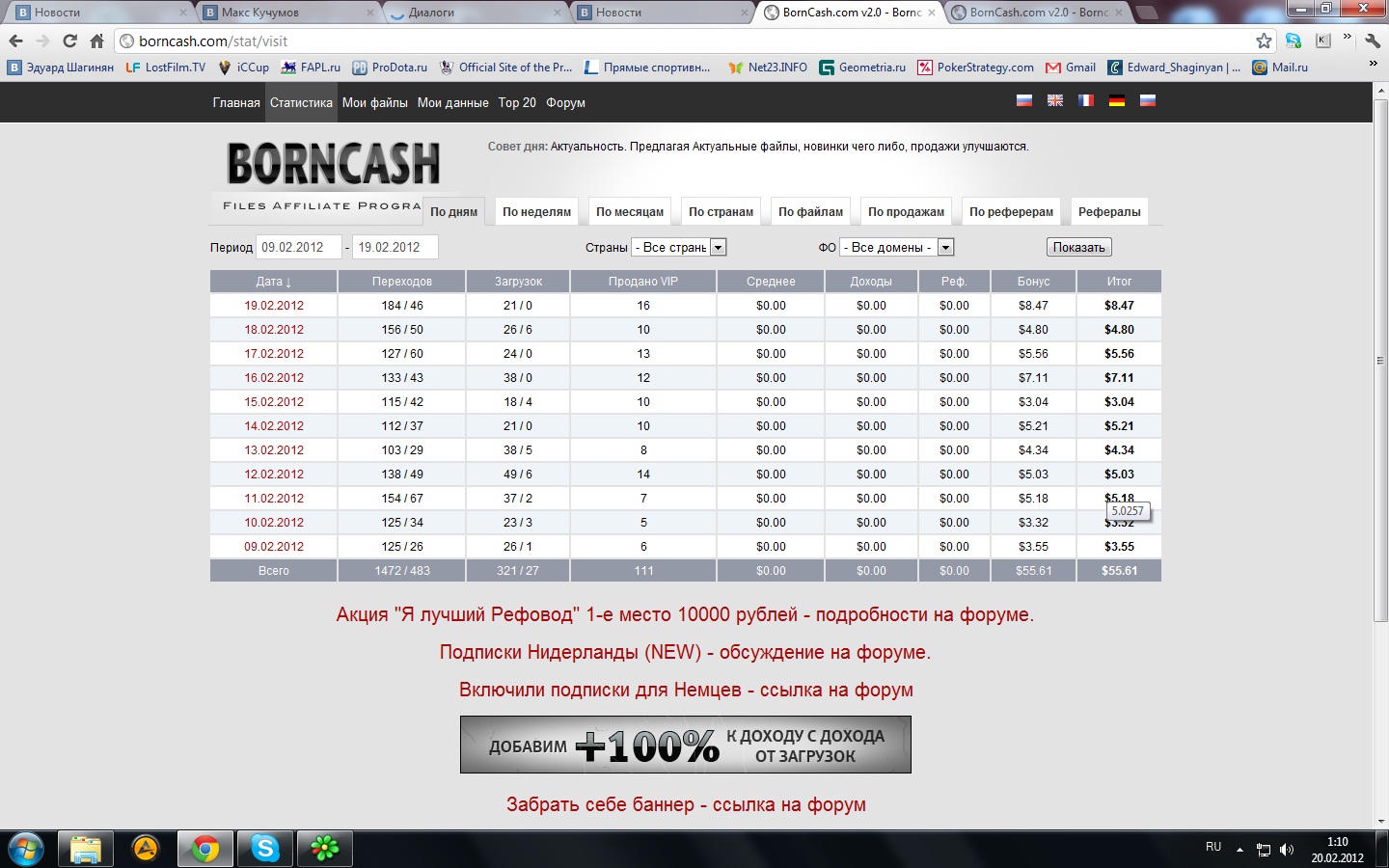Select the 'По месяцам' statistics tab

630,212
